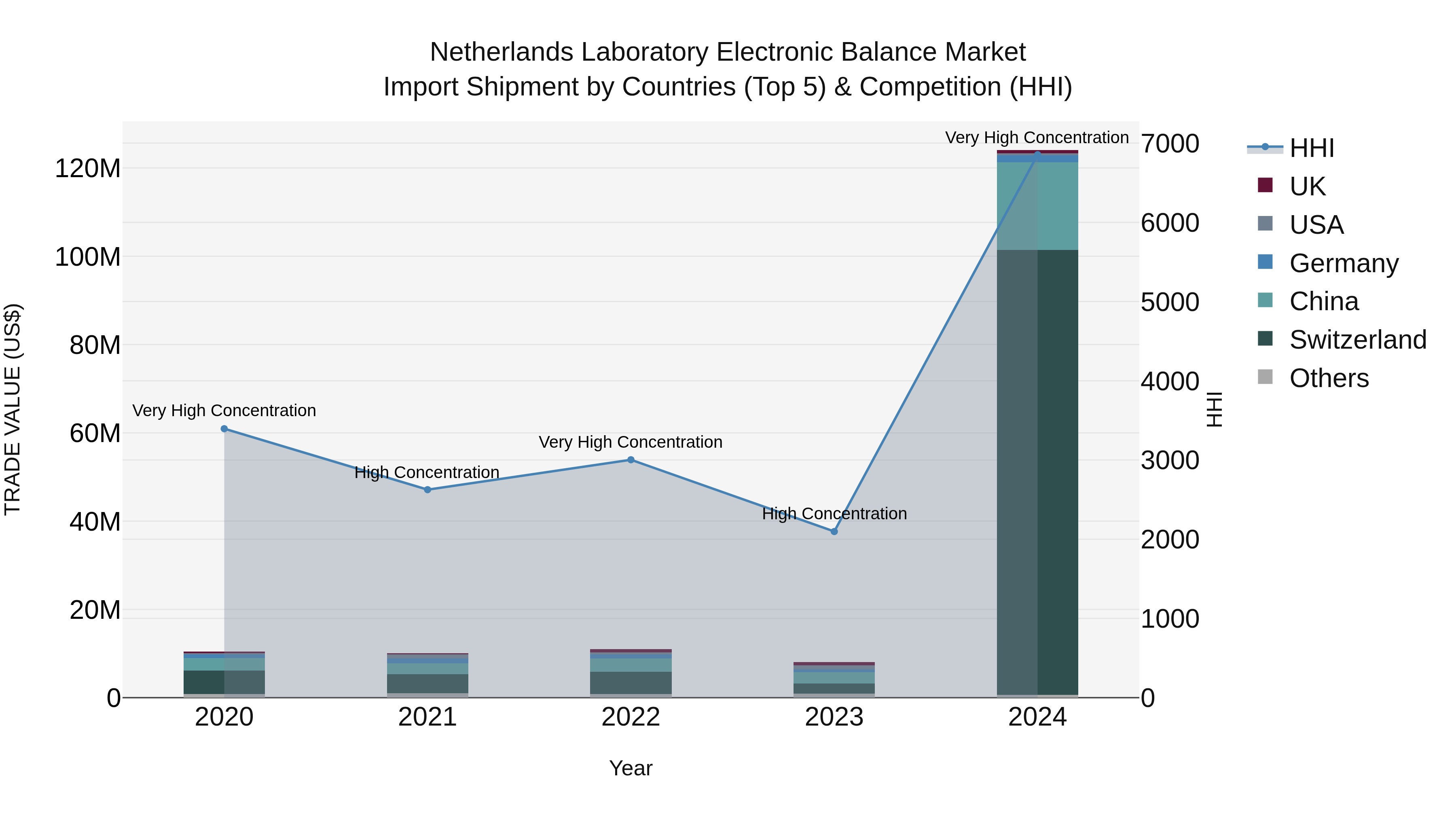Click the 2000 HHI axis tick label
This screenshot has height=819, width=1456.
(1169, 539)
